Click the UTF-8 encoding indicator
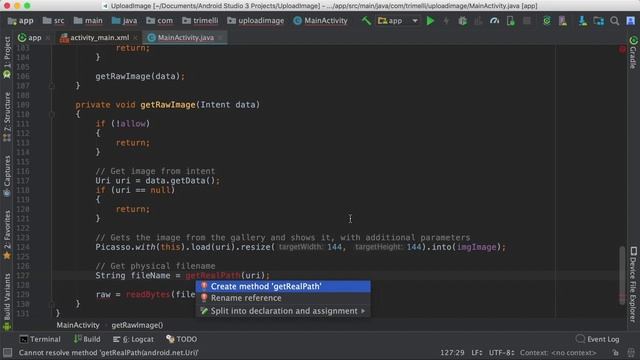Image resolution: width=640 pixels, height=360 pixels. [x=501, y=353]
